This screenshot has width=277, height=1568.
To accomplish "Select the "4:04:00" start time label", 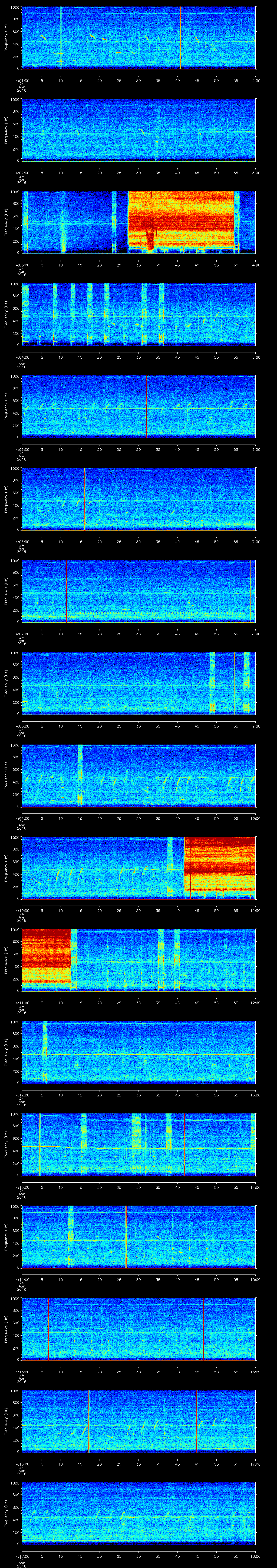I will (22, 357).
